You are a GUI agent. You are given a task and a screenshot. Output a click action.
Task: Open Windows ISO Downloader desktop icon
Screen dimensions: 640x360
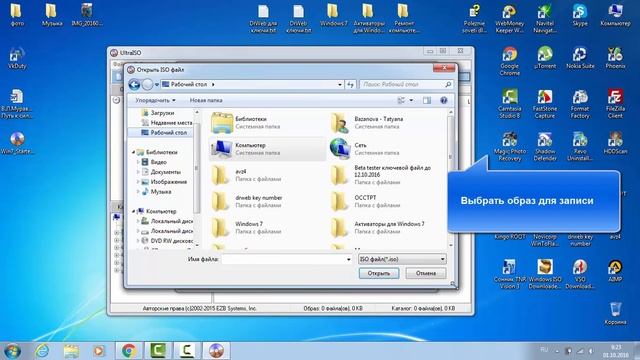pyautogui.click(x=544, y=274)
